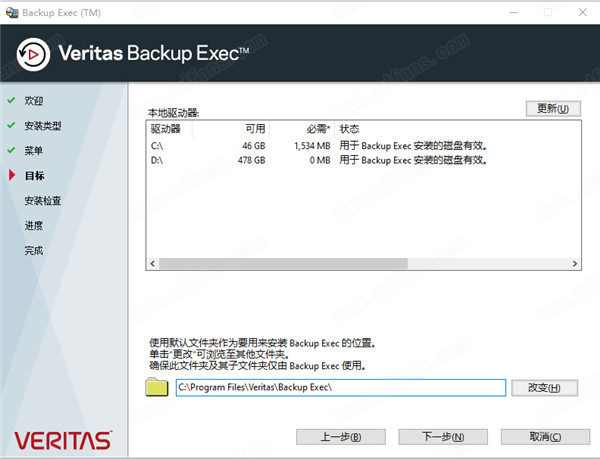Click the 驱动器 column header
This screenshot has height=459, width=600.
170,129
